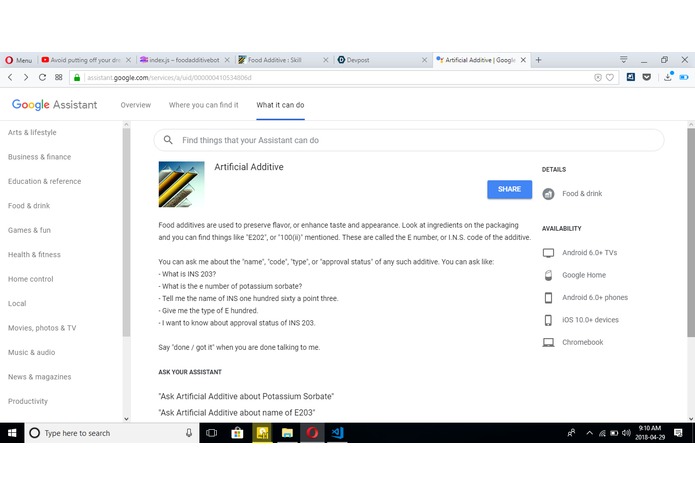The height and width of the screenshot is (494, 695).
Task: Go forward to next page
Action: pyautogui.click(x=26, y=78)
